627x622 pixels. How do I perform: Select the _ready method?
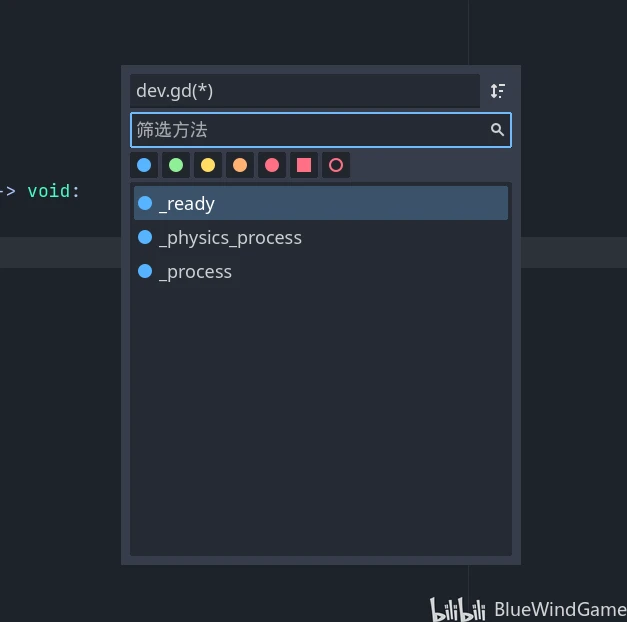(x=187, y=204)
